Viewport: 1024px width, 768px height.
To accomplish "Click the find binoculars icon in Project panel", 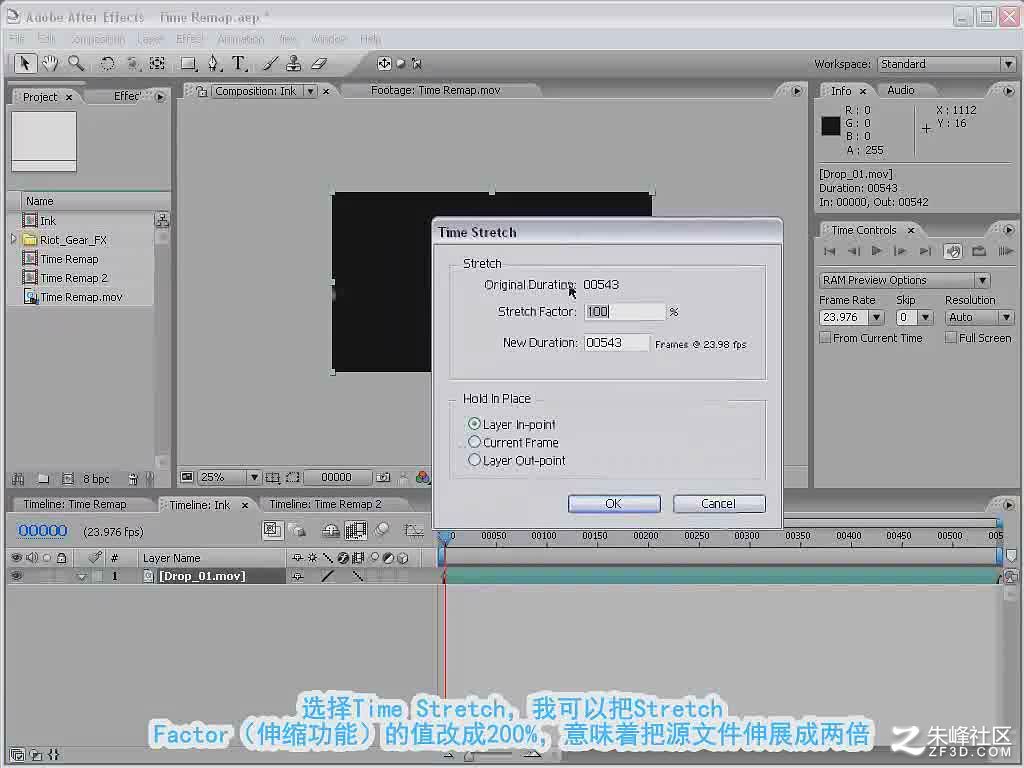I will 18,479.
